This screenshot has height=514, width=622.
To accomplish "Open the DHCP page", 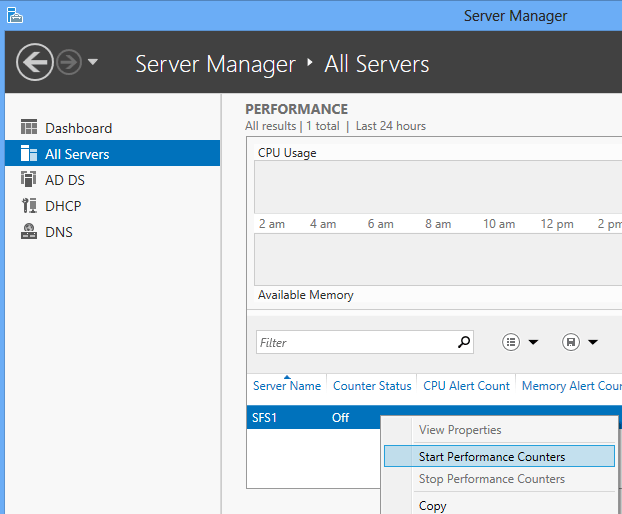I will [x=63, y=206].
